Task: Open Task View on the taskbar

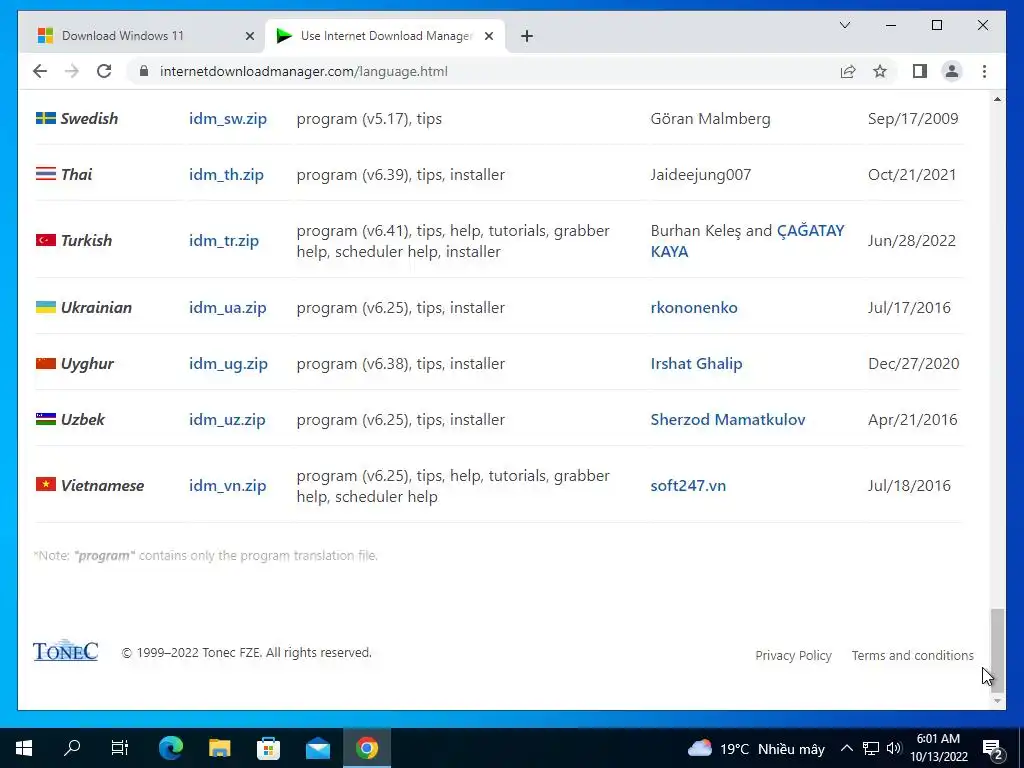Action: coord(120,748)
